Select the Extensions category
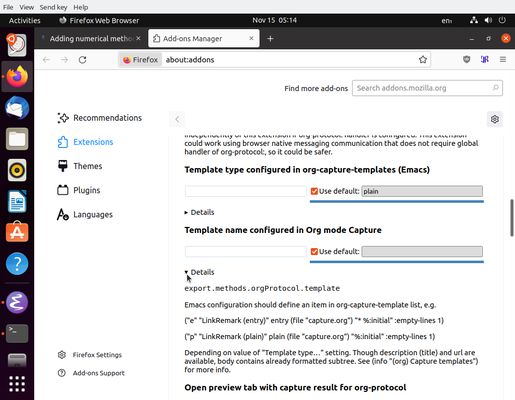This screenshot has width=515, height=400. pos(85,142)
